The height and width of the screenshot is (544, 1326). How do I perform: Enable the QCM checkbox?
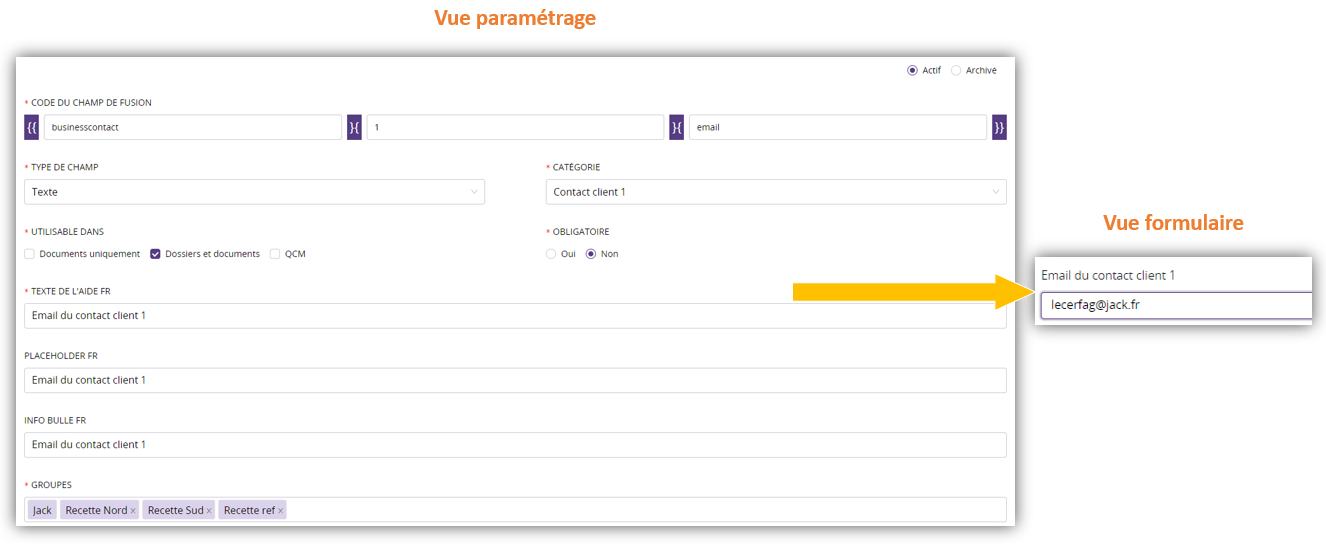coord(275,254)
